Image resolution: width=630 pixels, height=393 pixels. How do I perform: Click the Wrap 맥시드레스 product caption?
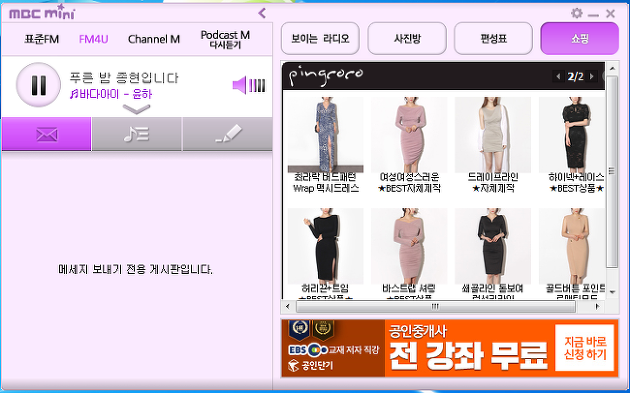tap(326, 188)
